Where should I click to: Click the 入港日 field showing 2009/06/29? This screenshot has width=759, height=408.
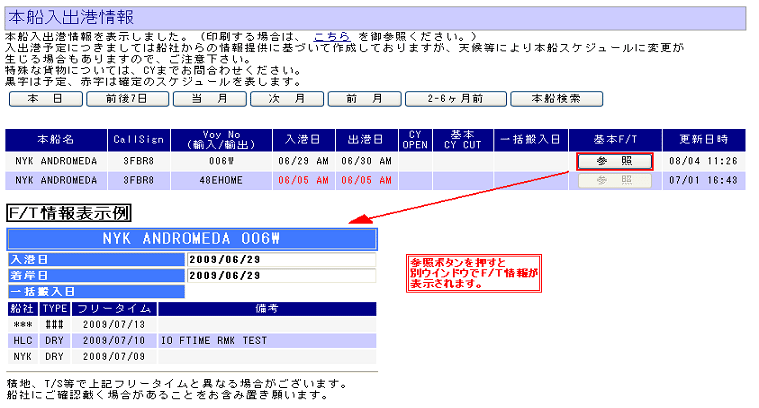(280, 260)
